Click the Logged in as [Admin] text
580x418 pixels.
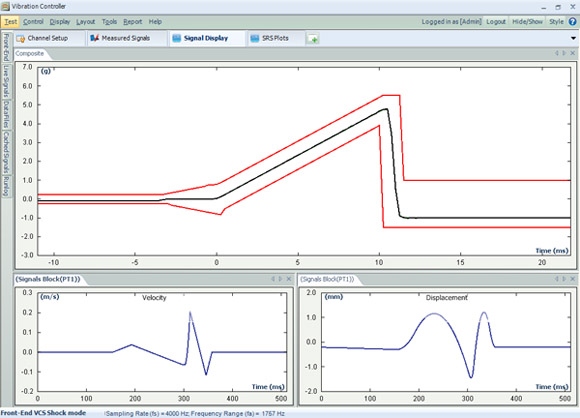click(451, 22)
